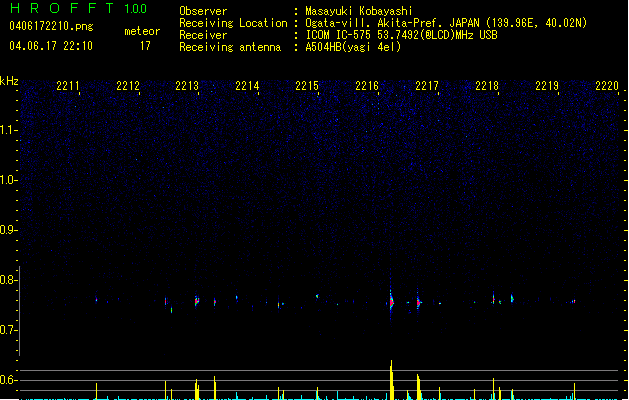The width and height of the screenshot is (629, 400).
Task: Click the timestamp 04.06.17 22:10
Action: 51,46
